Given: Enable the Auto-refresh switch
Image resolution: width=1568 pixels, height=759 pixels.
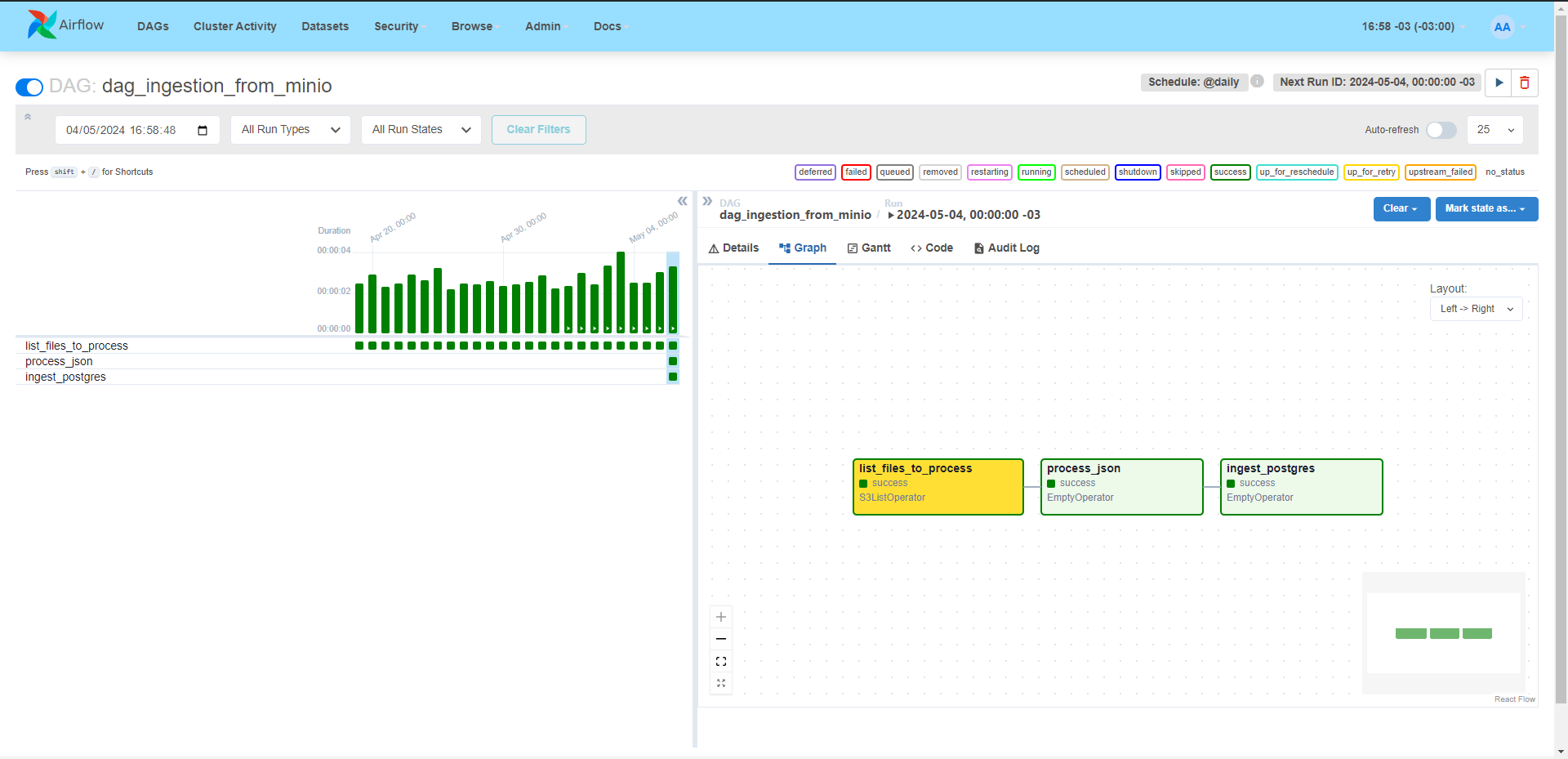Looking at the screenshot, I should (1441, 130).
